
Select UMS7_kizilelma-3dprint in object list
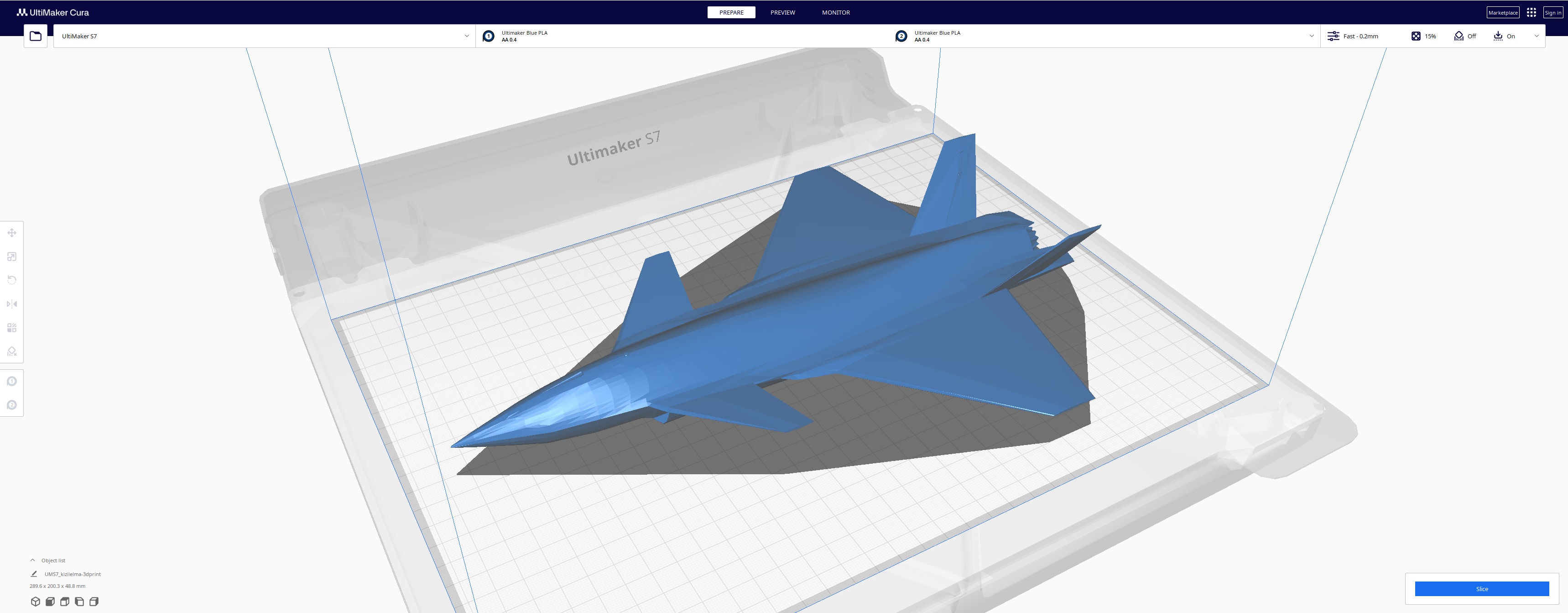tap(73, 574)
